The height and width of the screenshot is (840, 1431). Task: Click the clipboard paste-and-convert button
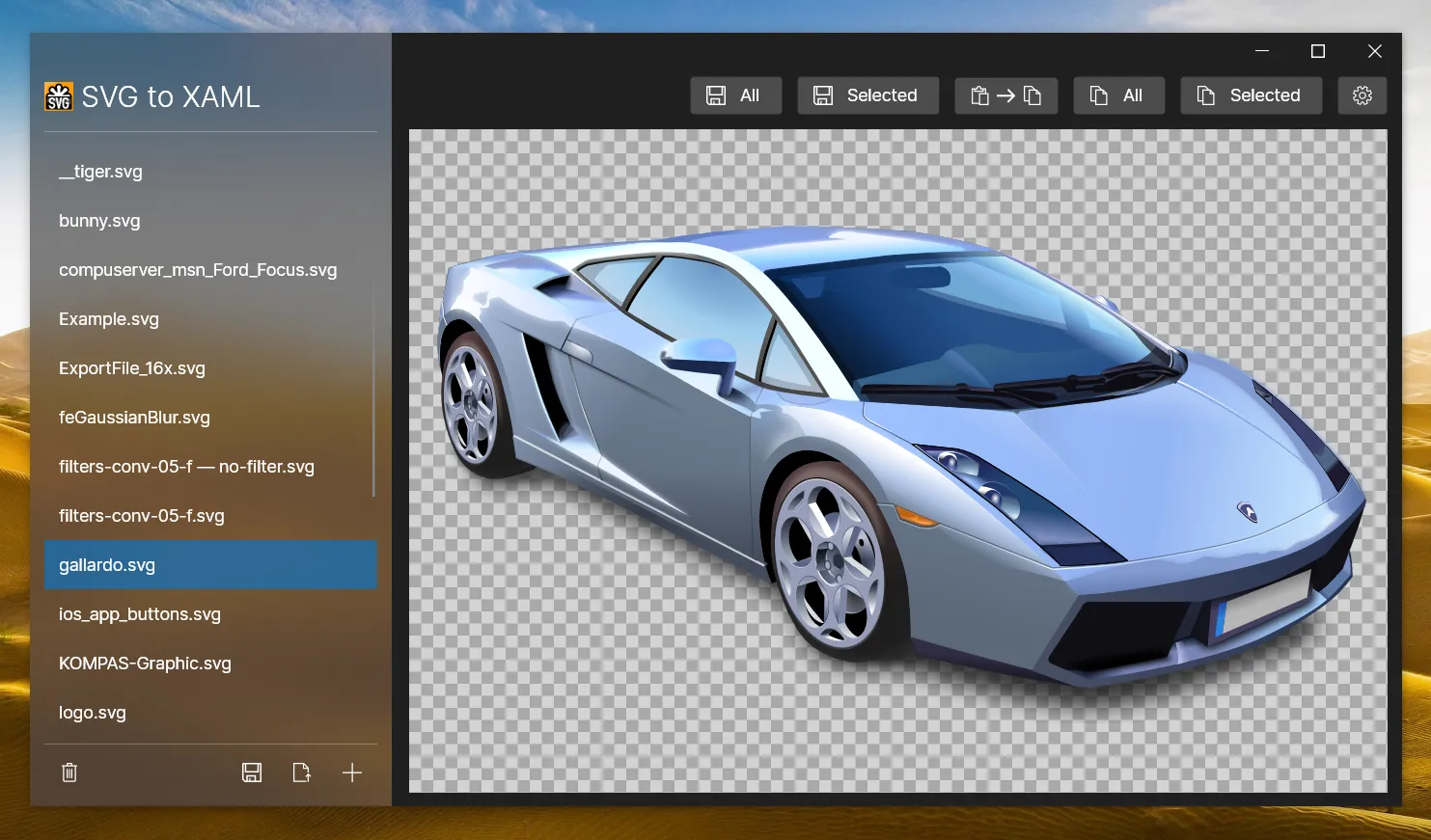[1005, 95]
